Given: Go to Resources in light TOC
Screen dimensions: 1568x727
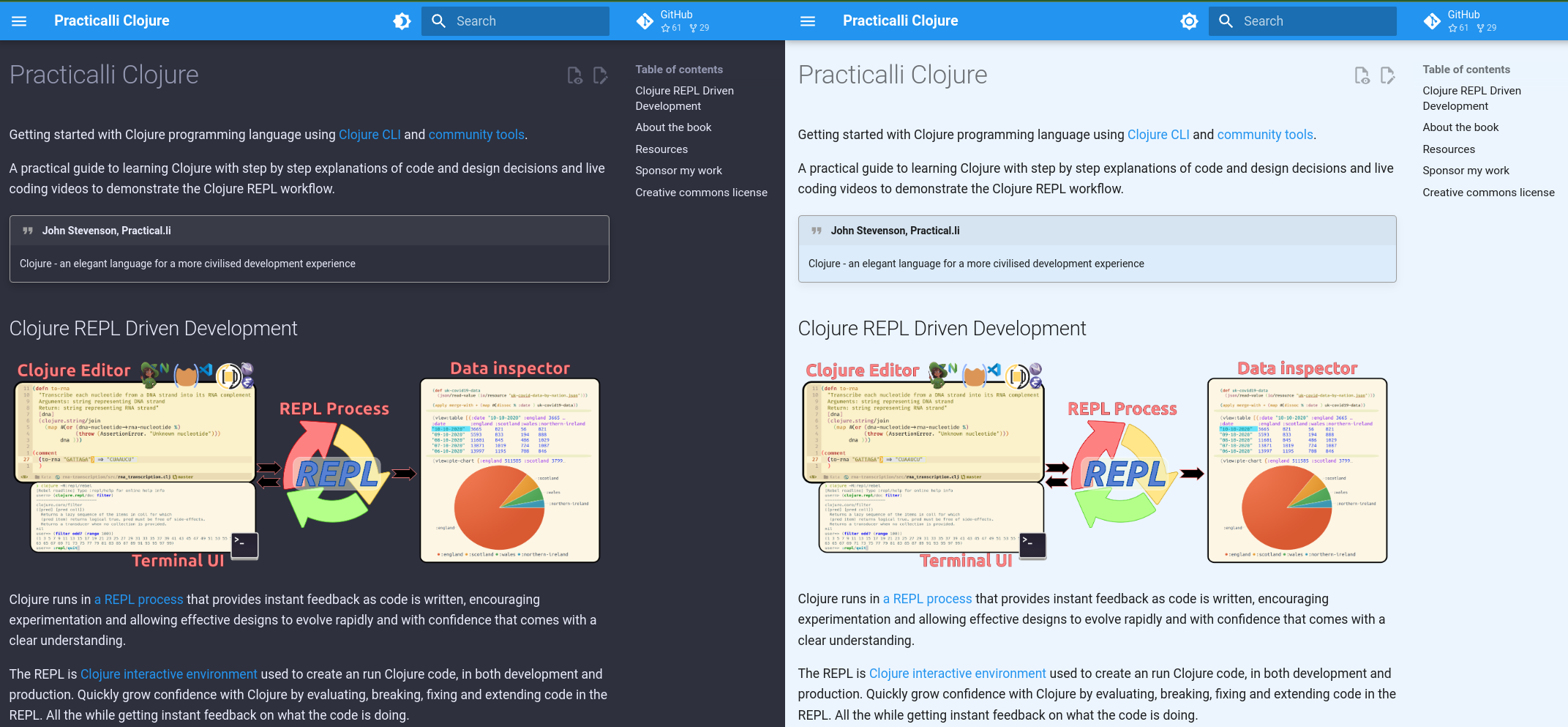Looking at the screenshot, I should pyautogui.click(x=1449, y=149).
